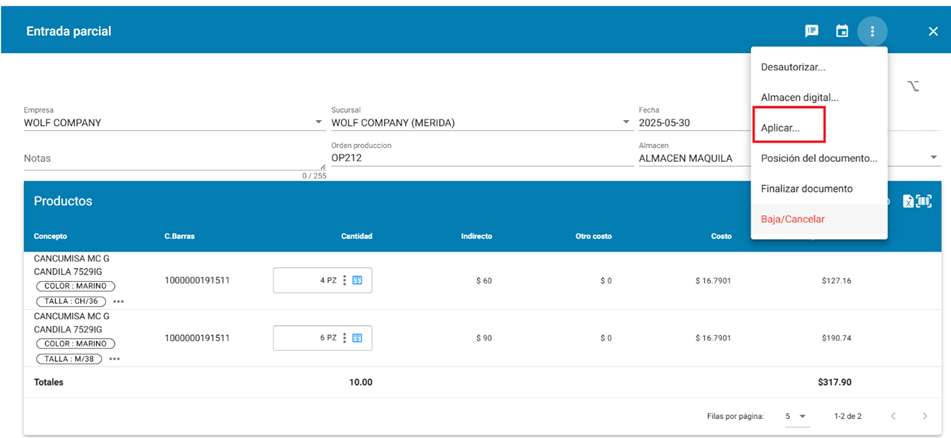This screenshot has width=951, height=438.
Task: Click the Productos section title
Action: pyautogui.click(x=63, y=201)
